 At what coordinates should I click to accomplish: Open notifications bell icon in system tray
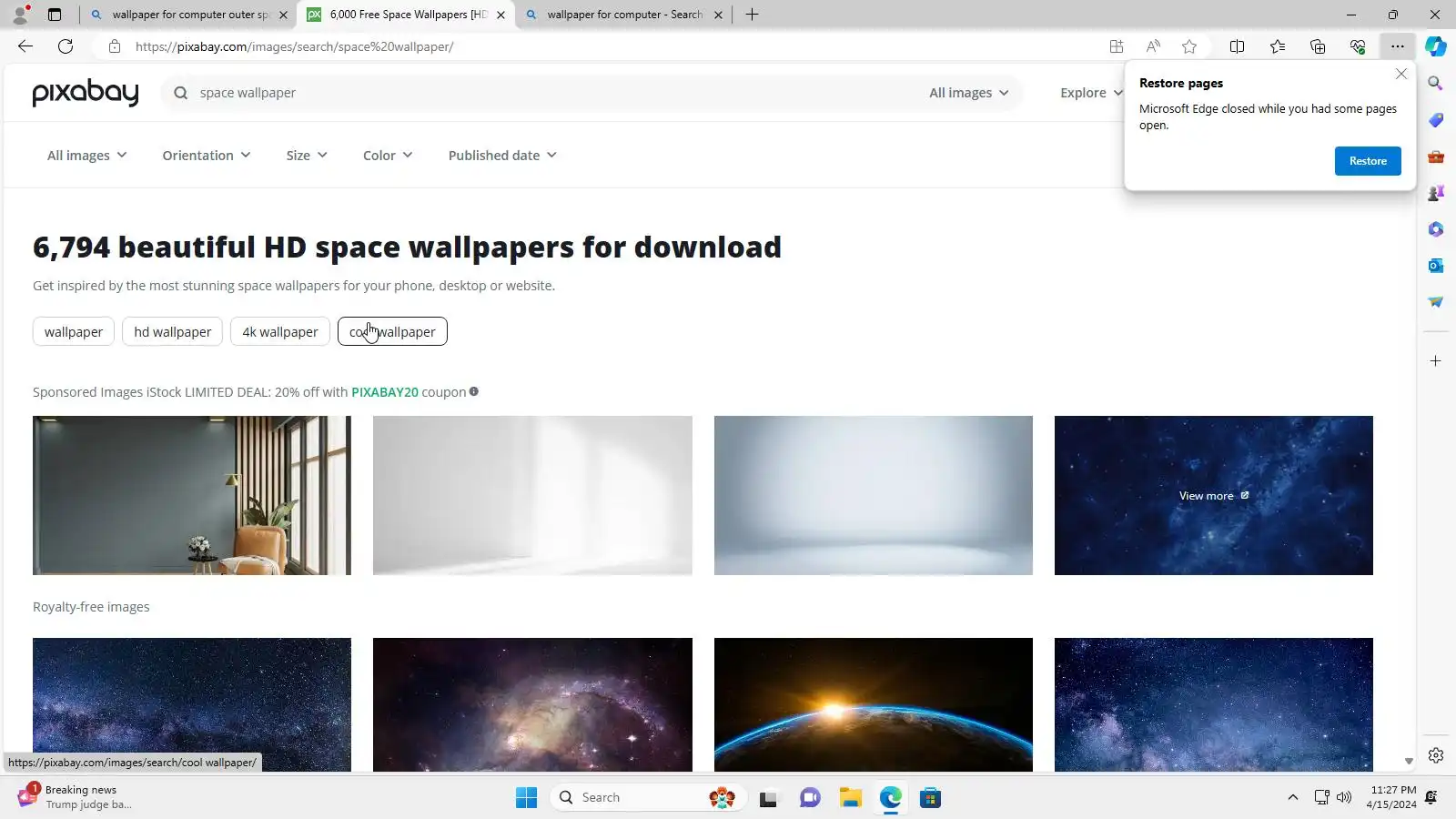tap(1431, 798)
